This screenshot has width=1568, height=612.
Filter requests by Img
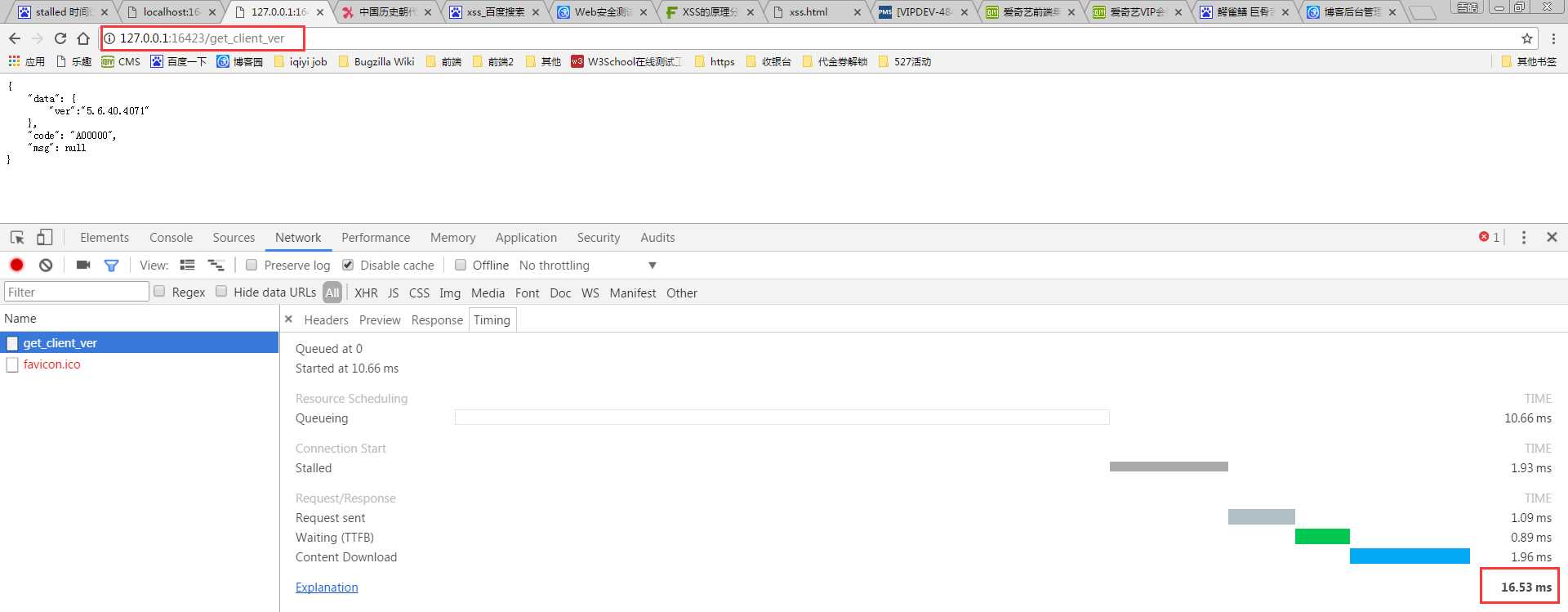[x=450, y=293]
